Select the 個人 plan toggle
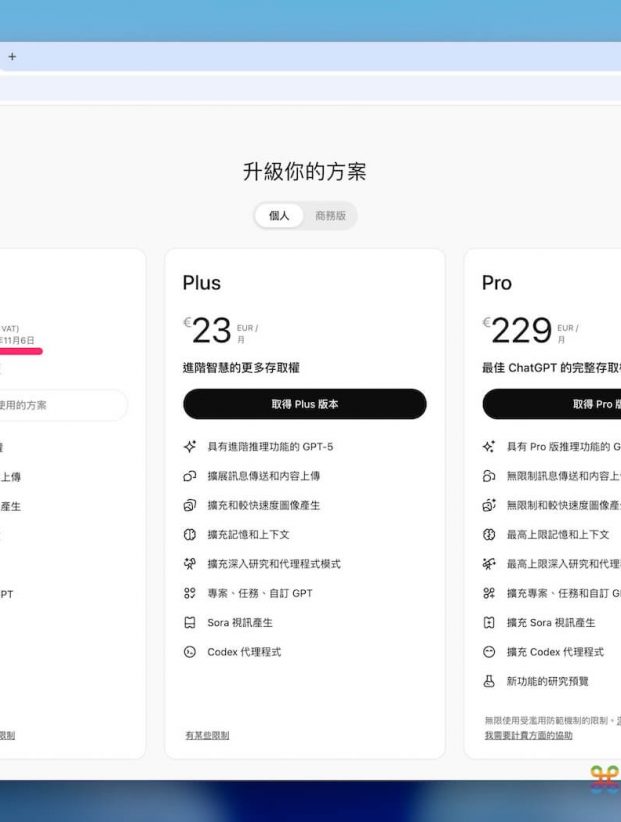Image resolution: width=621 pixels, height=822 pixels. coord(279,216)
